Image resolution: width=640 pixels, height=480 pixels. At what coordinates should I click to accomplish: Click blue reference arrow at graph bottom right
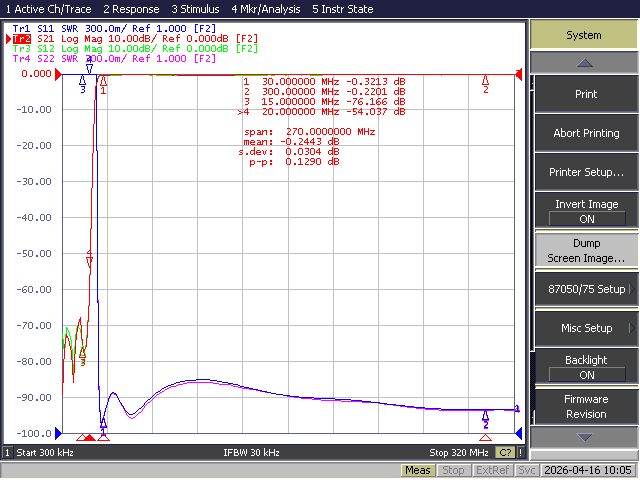[519, 433]
